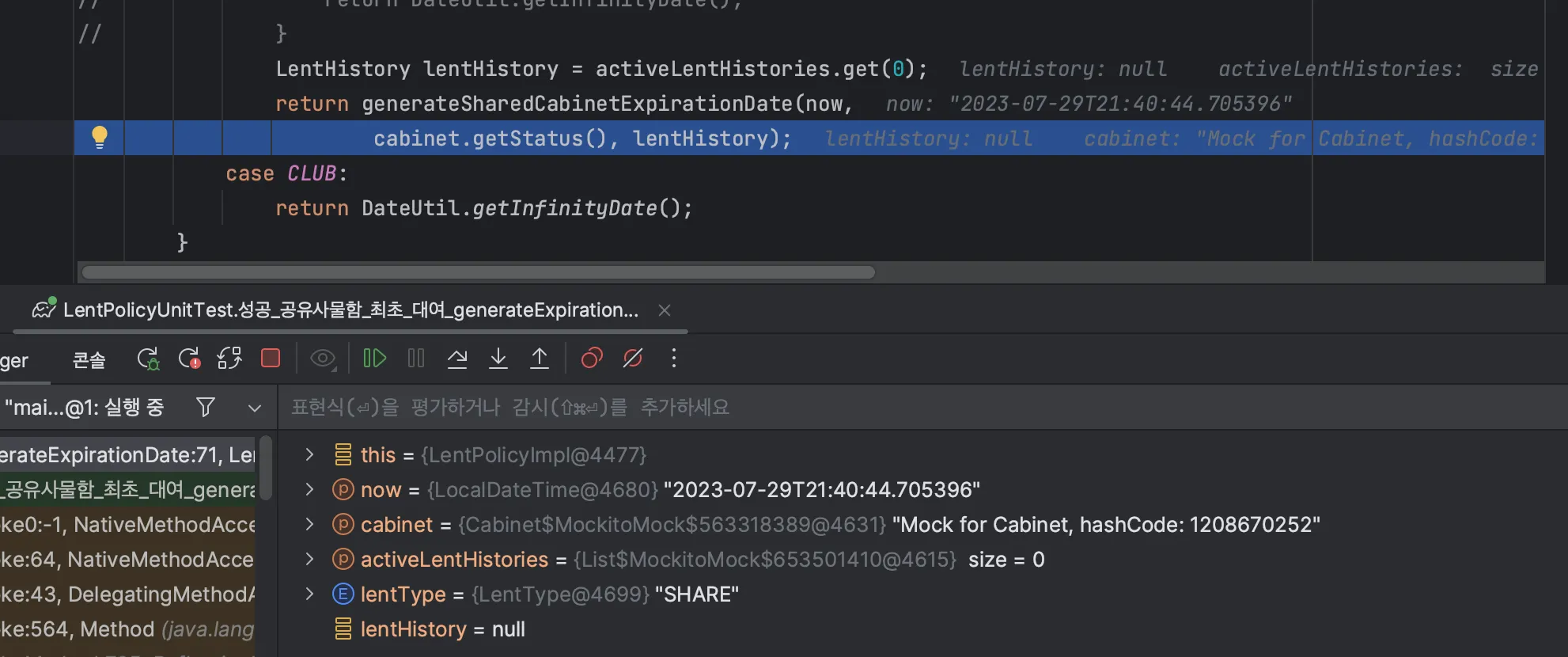The width and height of the screenshot is (1568, 657).
Task: Select the 공유사물함_최초_대여 stack frame
Action: [127, 490]
